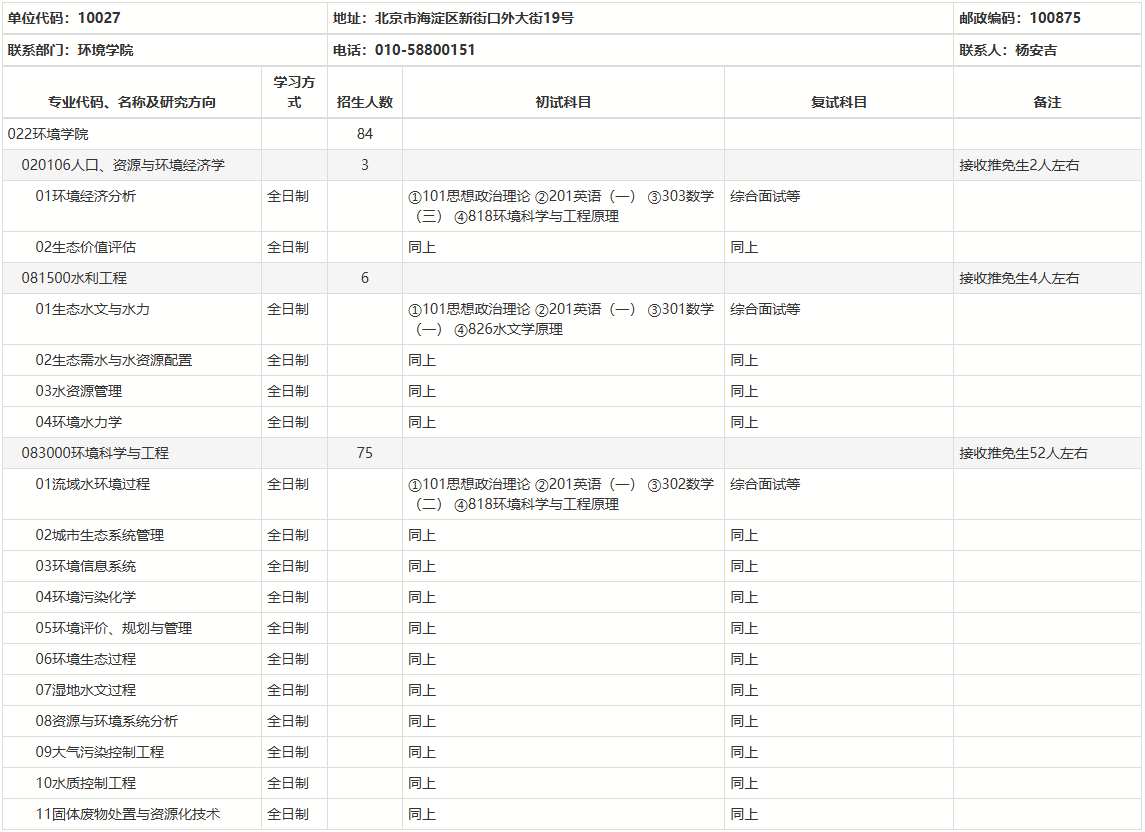Click the 单位代码 10027 header cell

coord(64,18)
